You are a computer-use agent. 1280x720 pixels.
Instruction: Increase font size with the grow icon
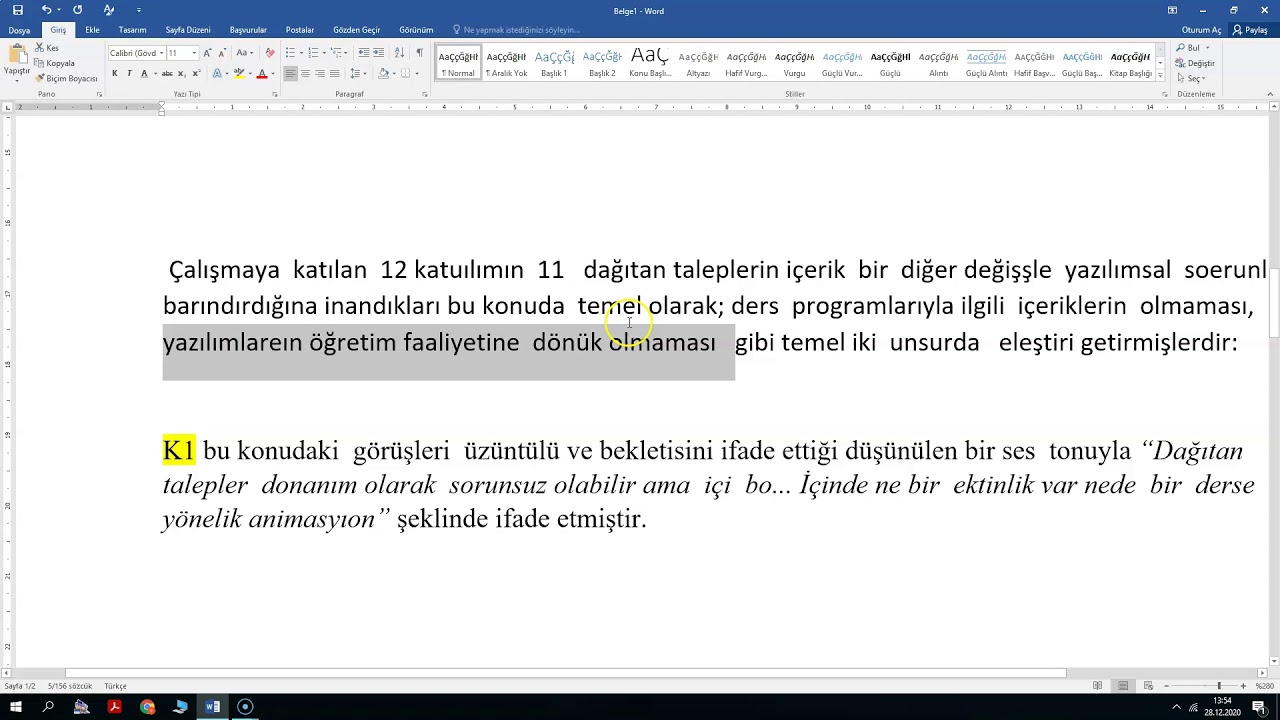[x=208, y=53]
